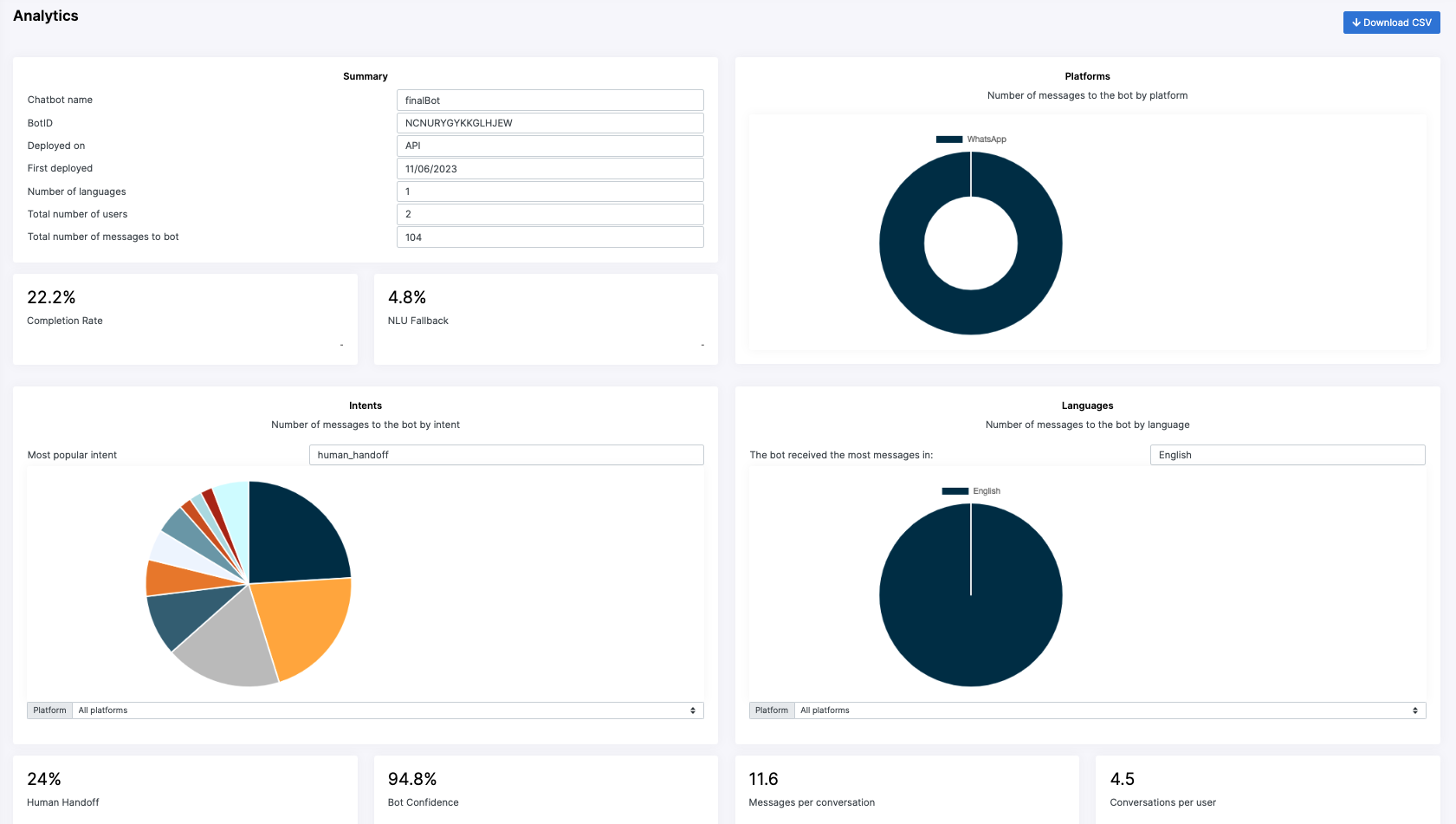Click the 4.8% NLU Fallback value

pos(407,297)
